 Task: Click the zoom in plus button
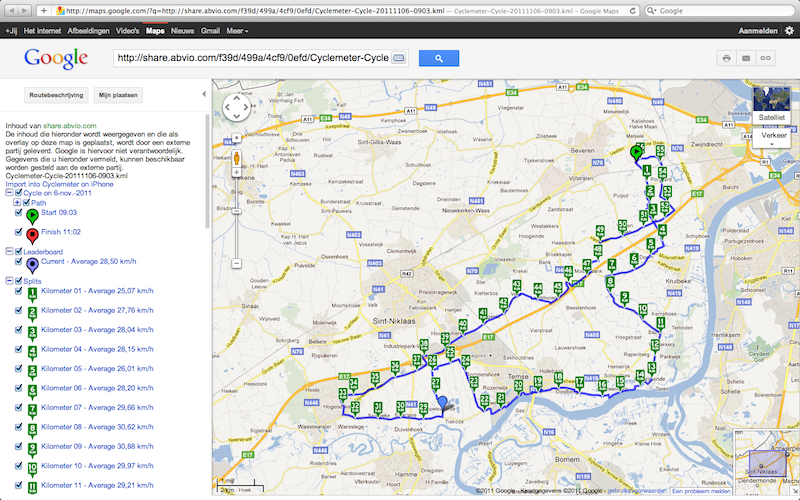[x=237, y=172]
